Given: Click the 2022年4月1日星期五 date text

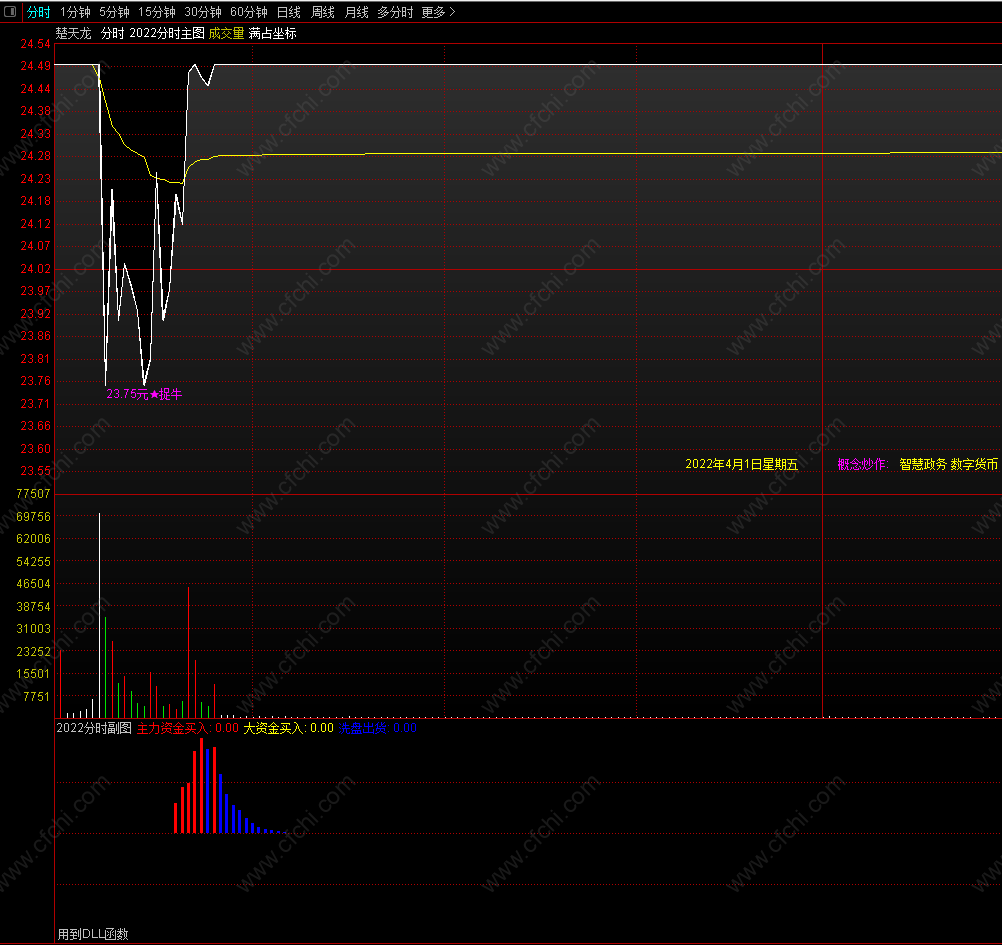Looking at the screenshot, I should pyautogui.click(x=741, y=465).
